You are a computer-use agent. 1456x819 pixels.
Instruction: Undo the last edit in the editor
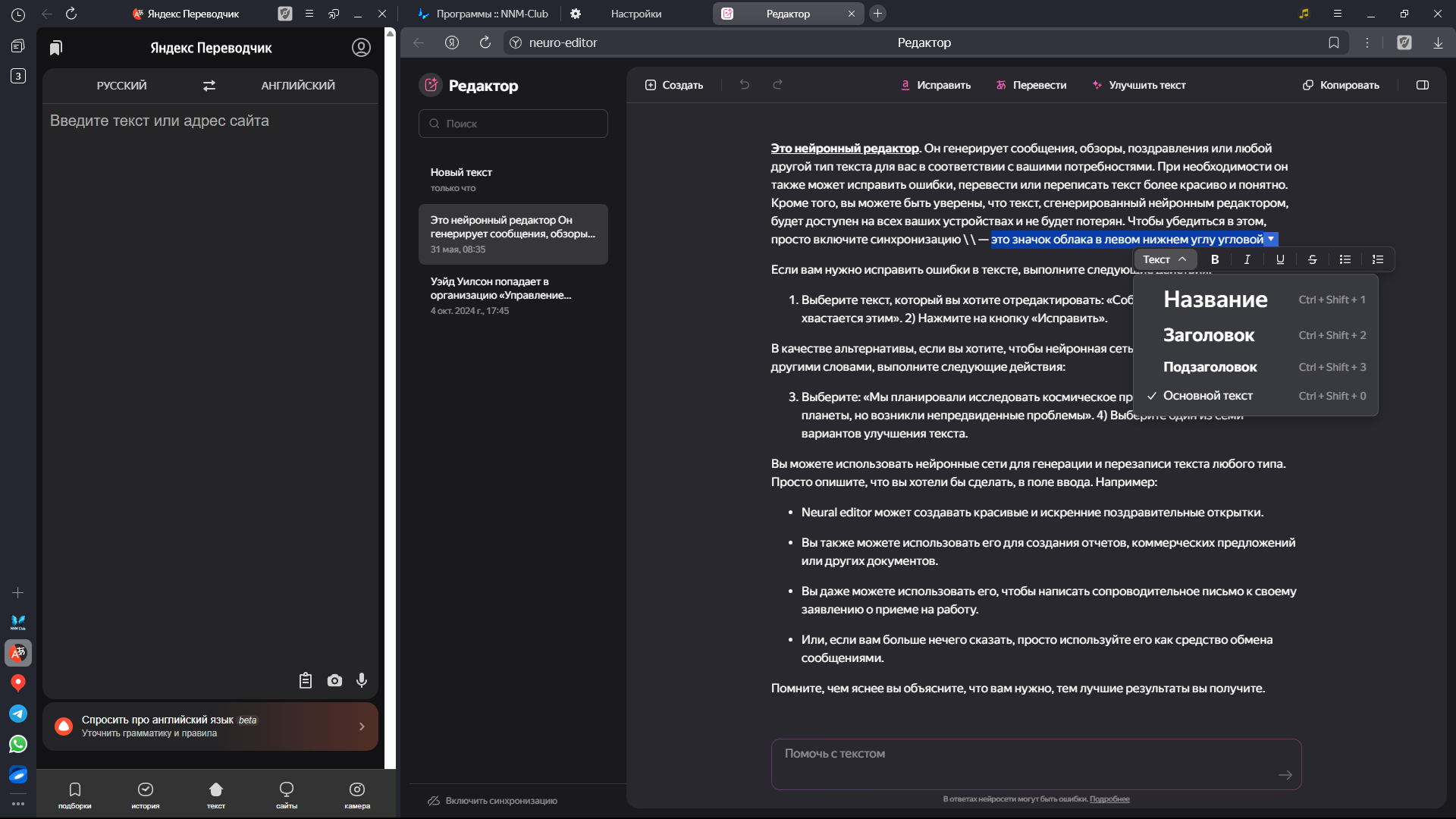tap(745, 85)
